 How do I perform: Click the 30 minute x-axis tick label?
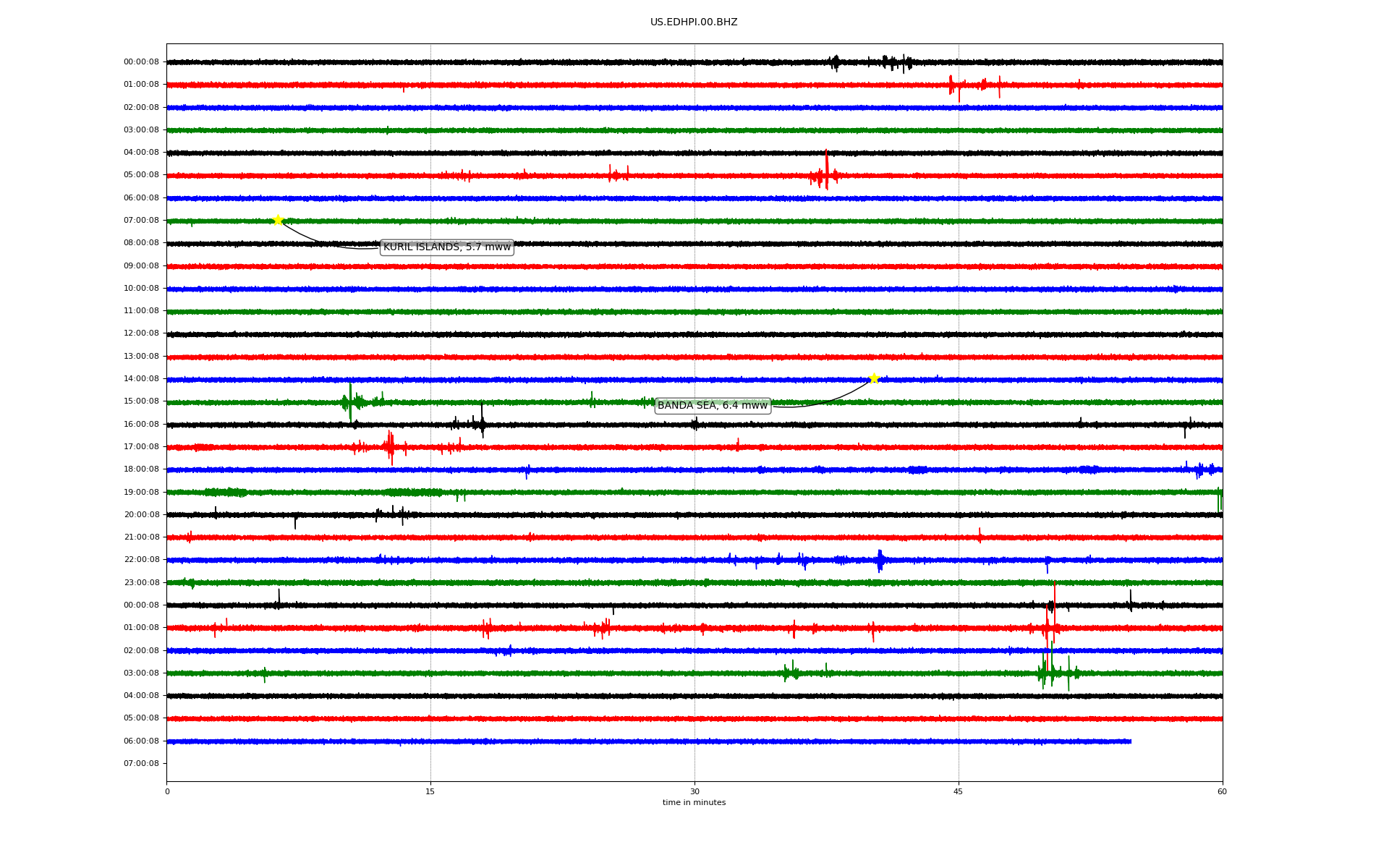[694, 791]
